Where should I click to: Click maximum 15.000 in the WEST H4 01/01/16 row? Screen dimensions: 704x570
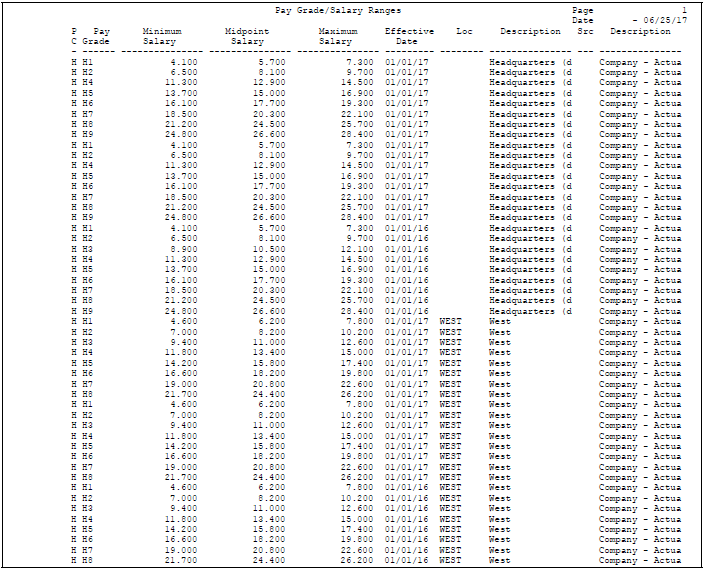357,519
